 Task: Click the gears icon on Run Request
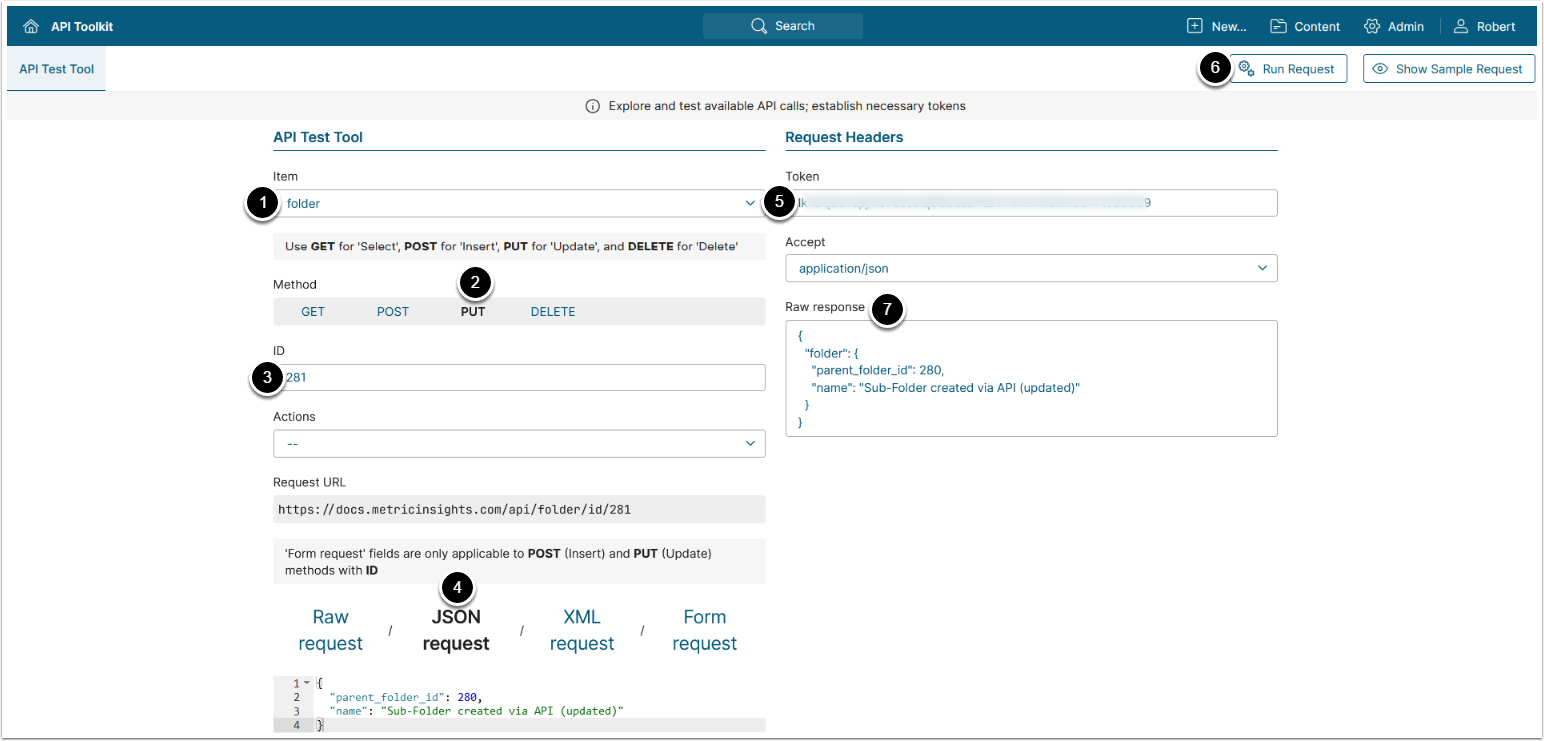1246,68
